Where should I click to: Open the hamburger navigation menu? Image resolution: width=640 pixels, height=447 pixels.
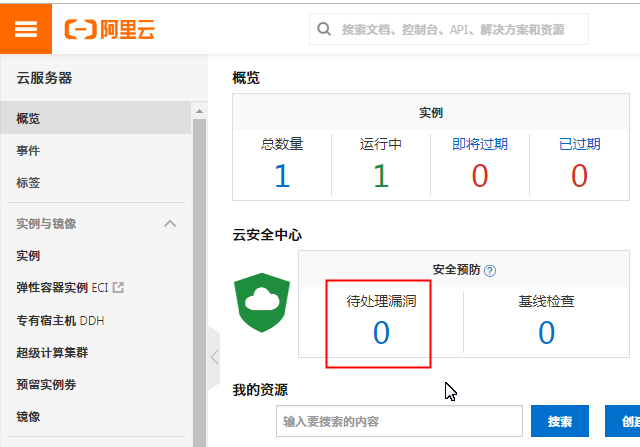pyautogui.click(x=25, y=27)
